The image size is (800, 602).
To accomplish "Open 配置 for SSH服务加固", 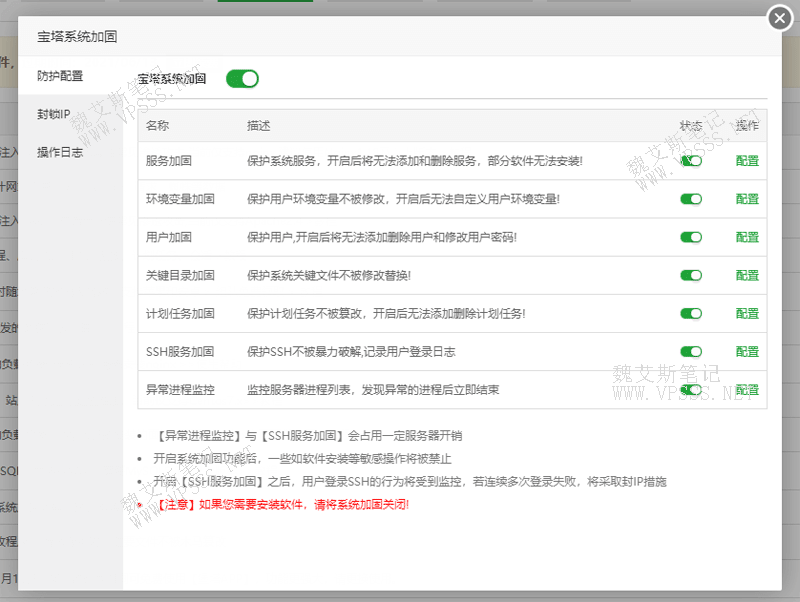I will [747, 351].
